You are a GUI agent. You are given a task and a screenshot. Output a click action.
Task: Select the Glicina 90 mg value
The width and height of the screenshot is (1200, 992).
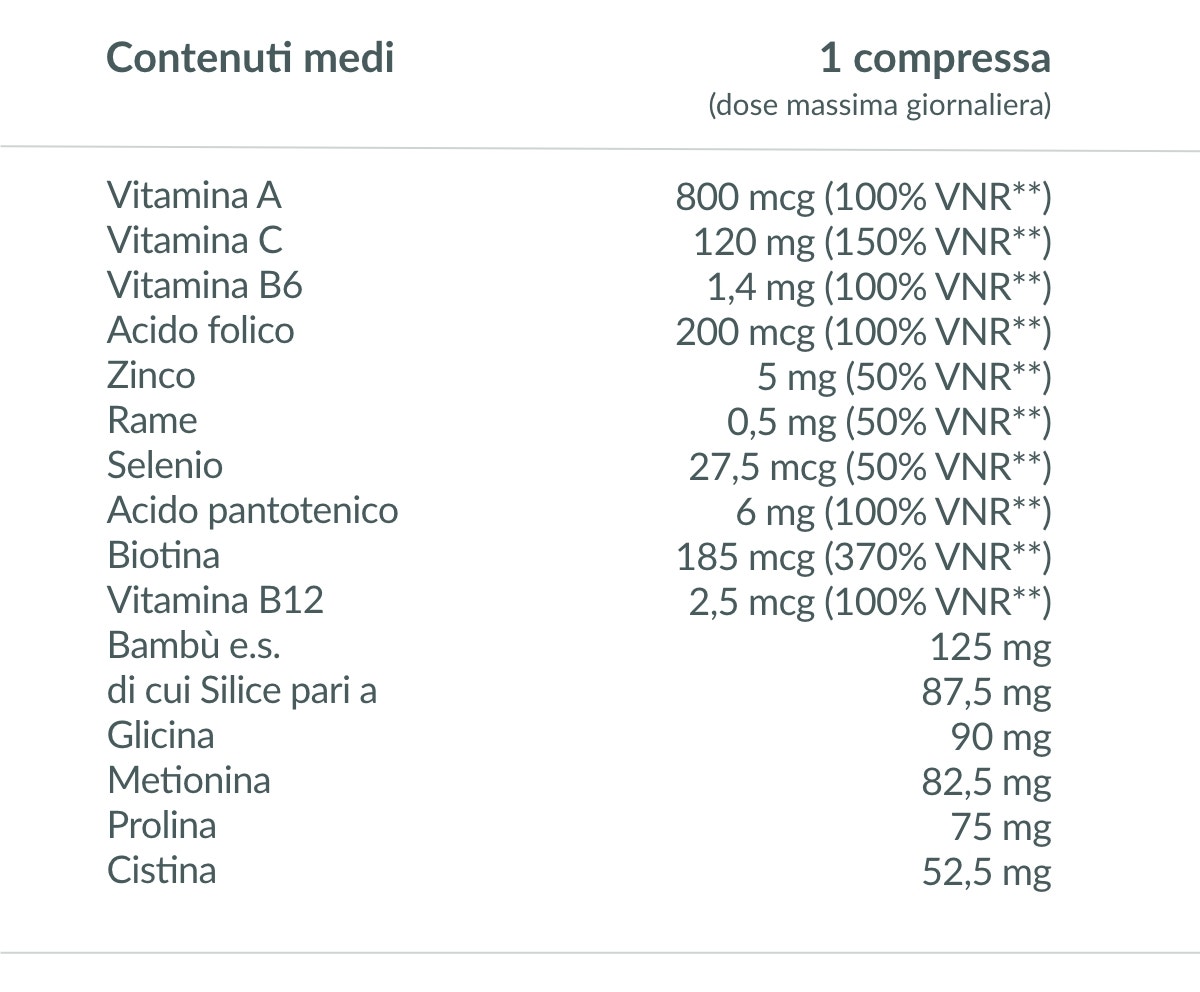[1000, 738]
